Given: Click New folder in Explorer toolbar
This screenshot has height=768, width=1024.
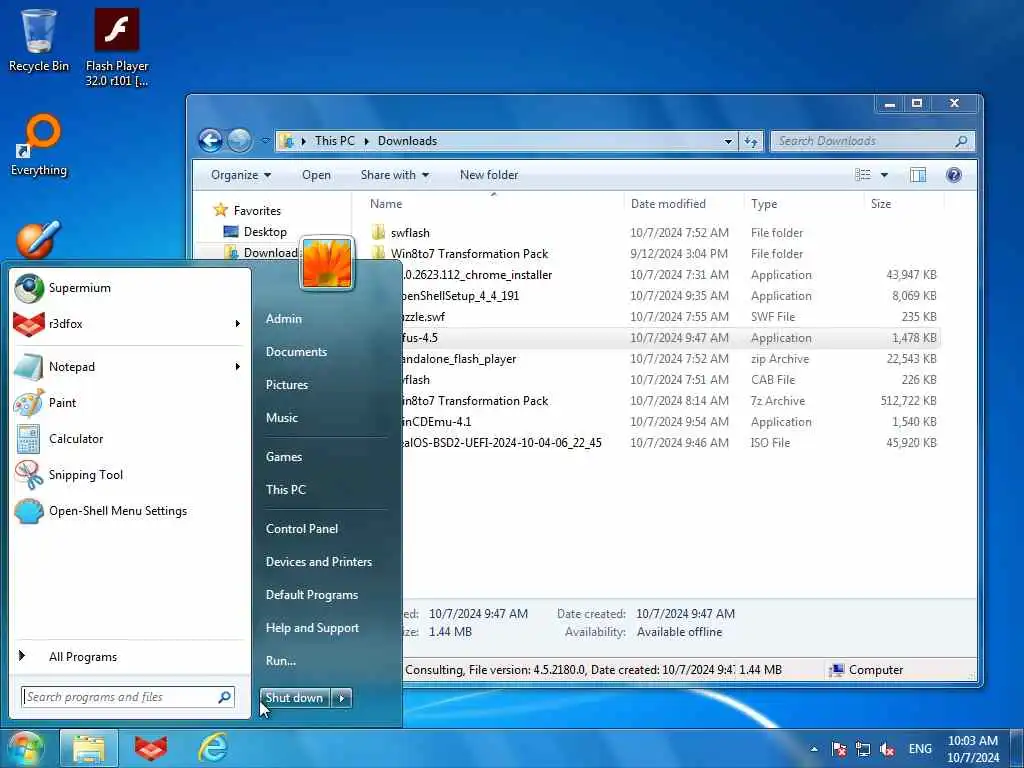Looking at the screenshot, I should [489, 175].
